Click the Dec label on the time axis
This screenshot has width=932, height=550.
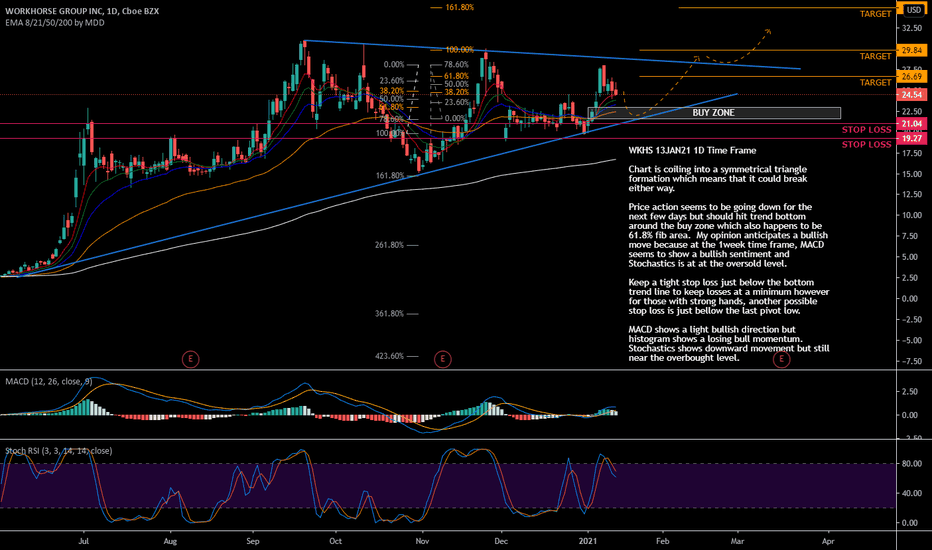[x=501, y=541]
